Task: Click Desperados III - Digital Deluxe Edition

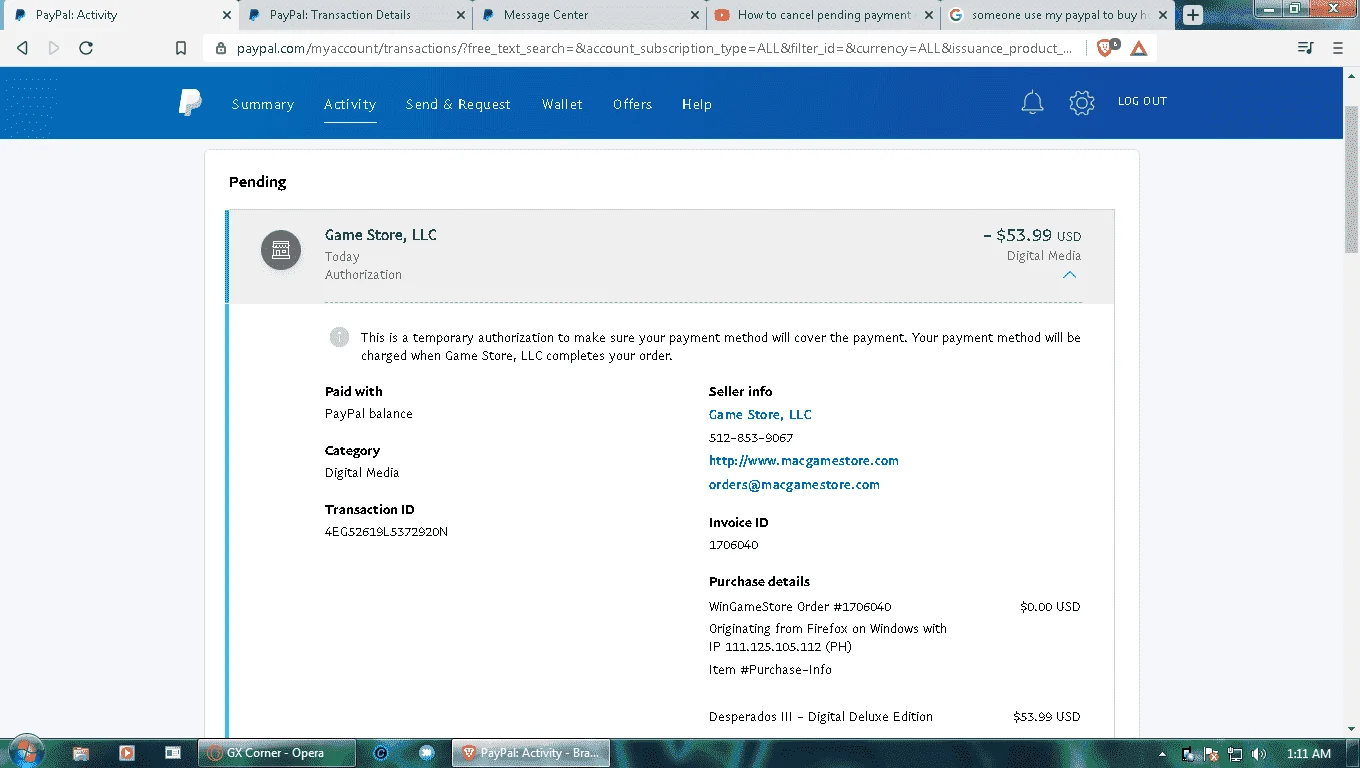Action: click(821, 717)
